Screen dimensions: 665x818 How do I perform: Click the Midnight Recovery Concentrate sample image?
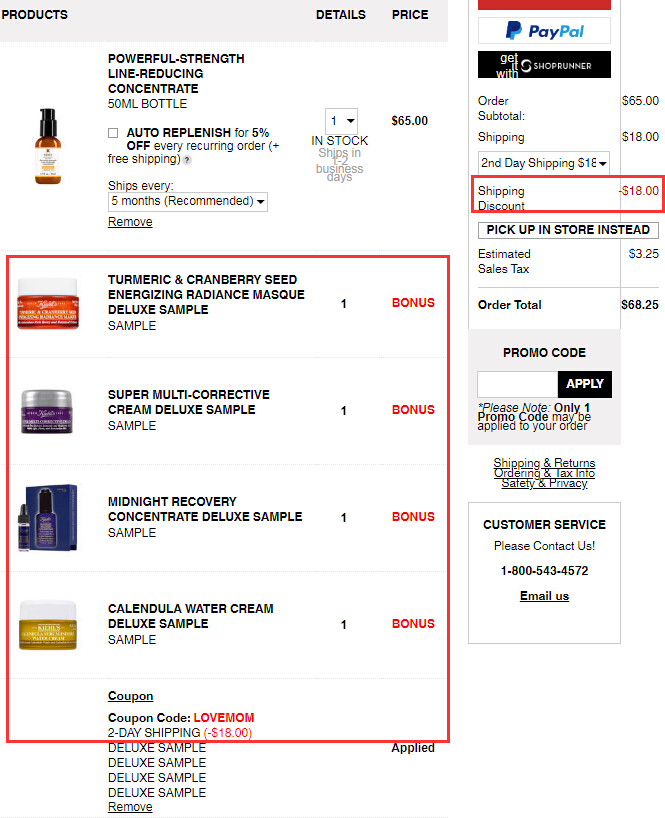(47, 518)
